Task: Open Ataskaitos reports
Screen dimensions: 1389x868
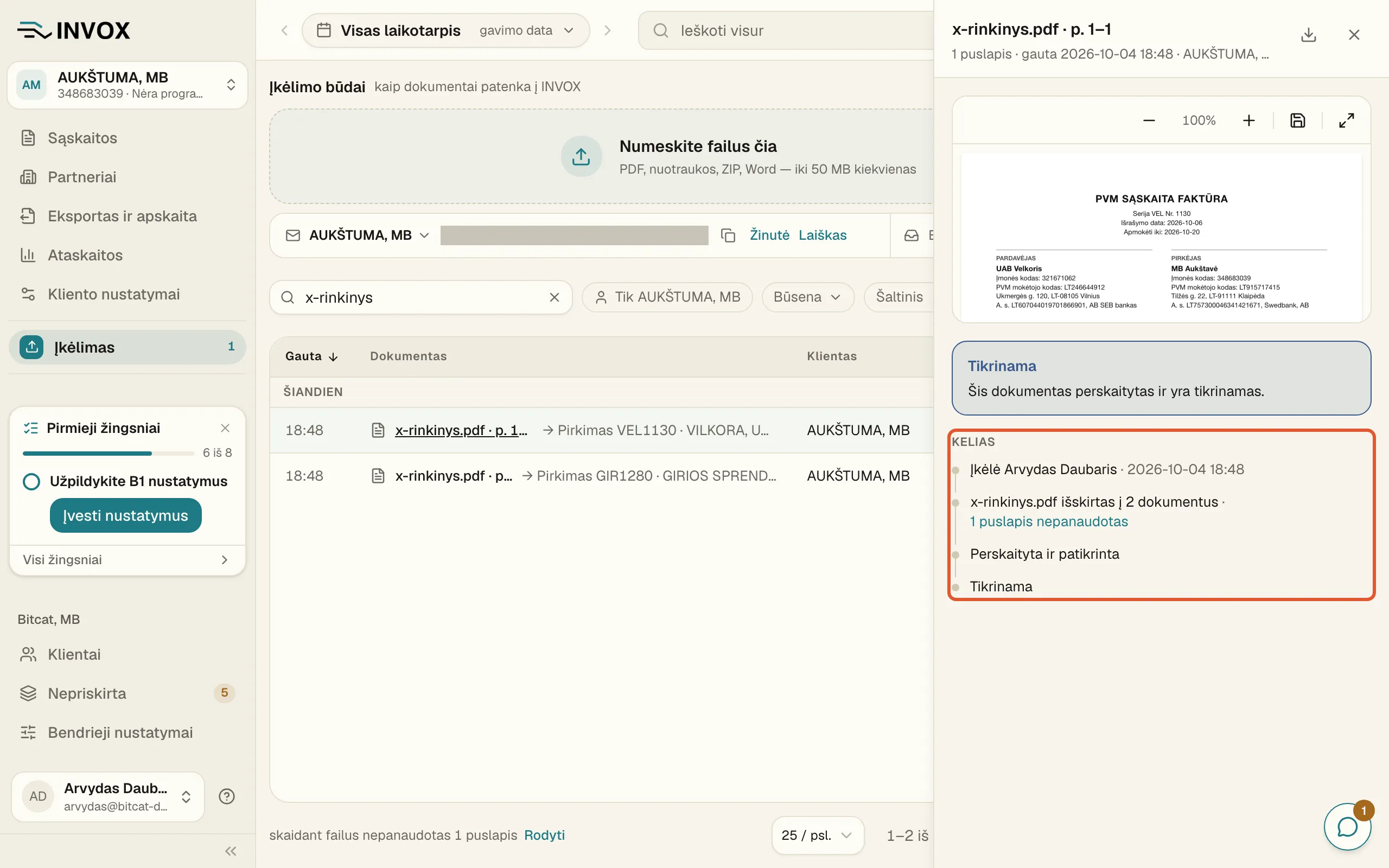Action: [x=128, y=255]
